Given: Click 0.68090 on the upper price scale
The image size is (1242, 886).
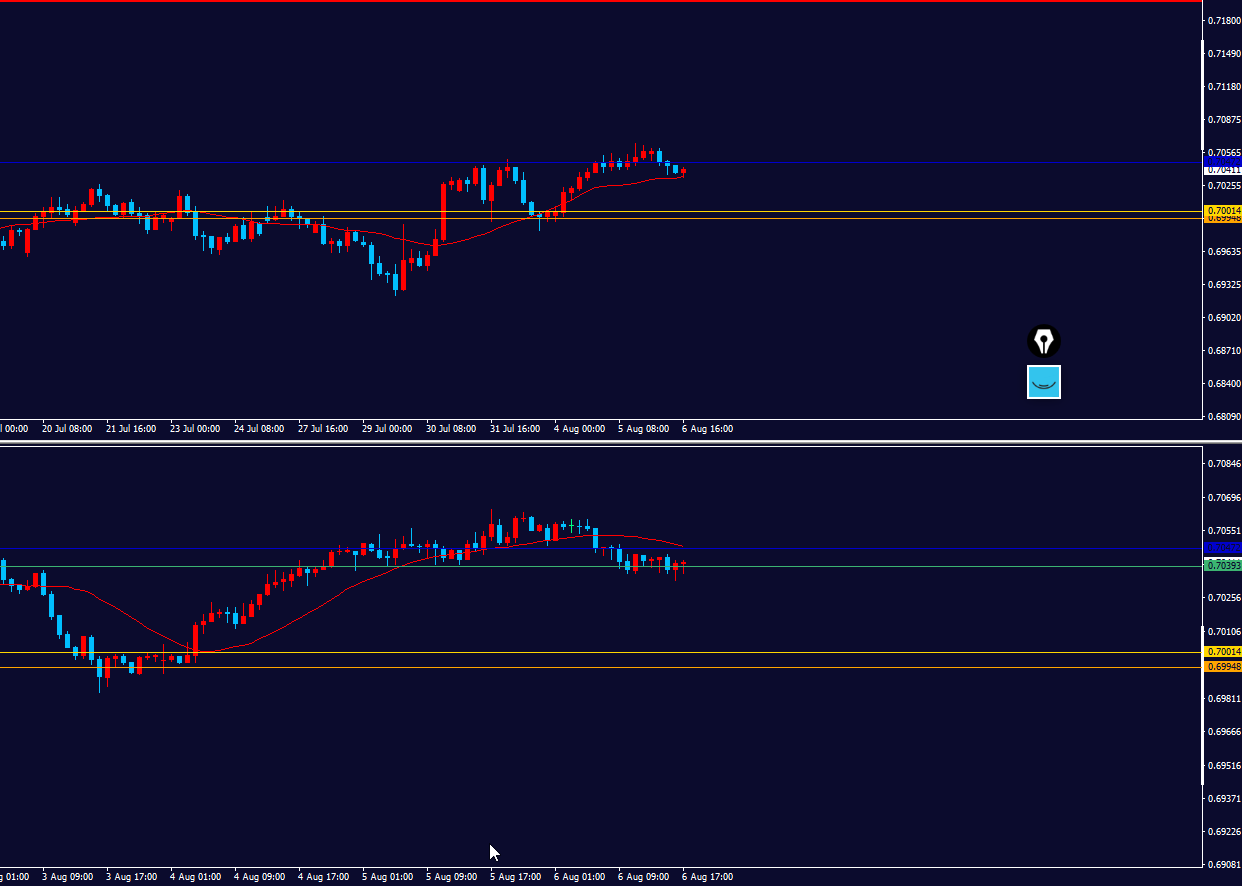Looking at the screenshot, I should (1224, 416).
